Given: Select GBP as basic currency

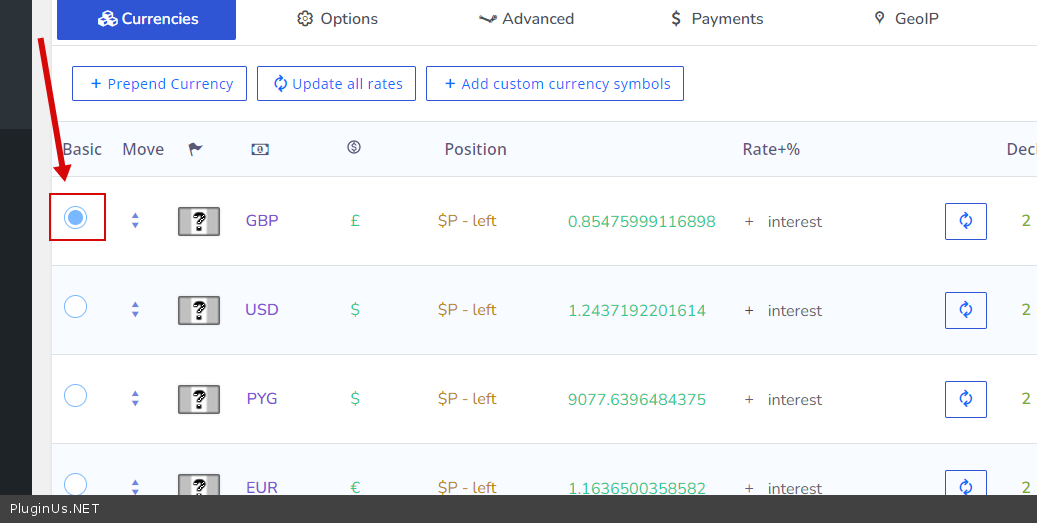Looking at the screenshot, I should pyautogui.click(x=75, y=217).
